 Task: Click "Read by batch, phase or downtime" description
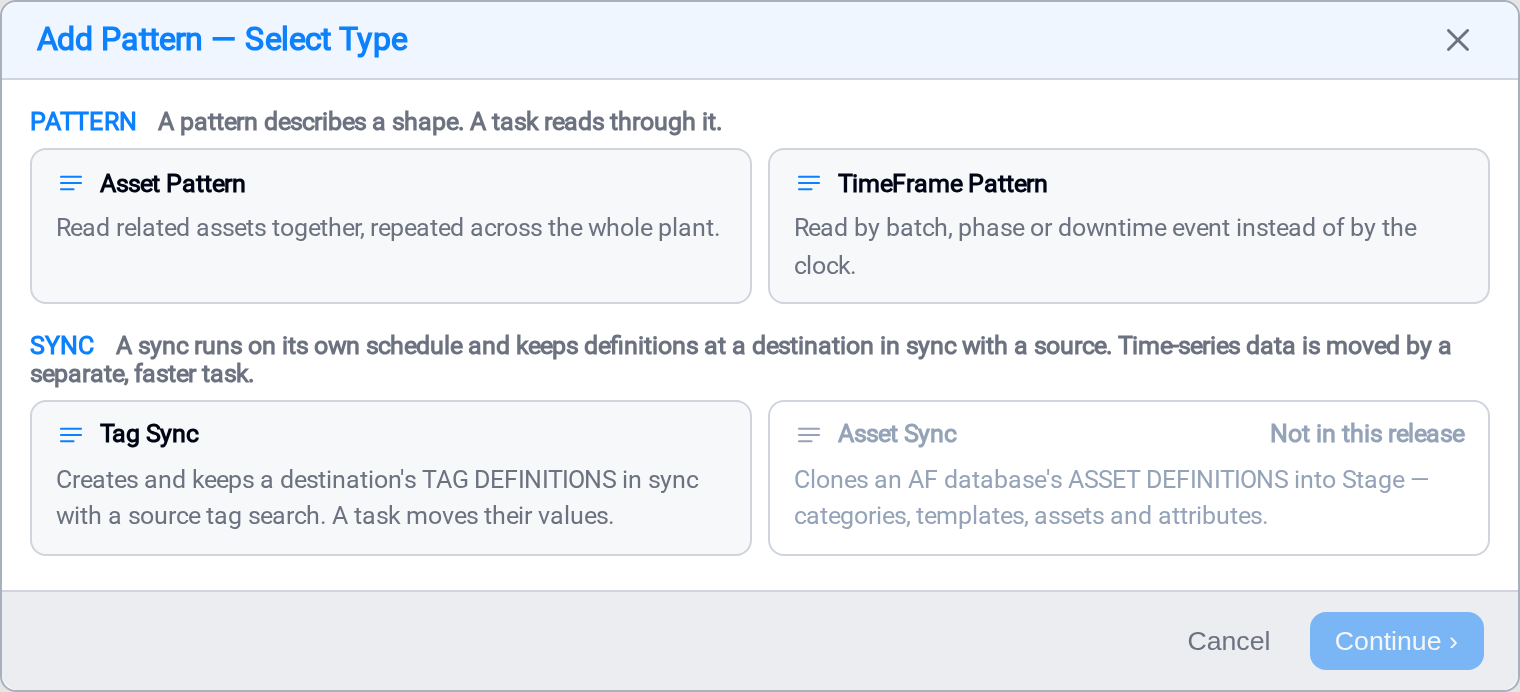point(1106,247)
